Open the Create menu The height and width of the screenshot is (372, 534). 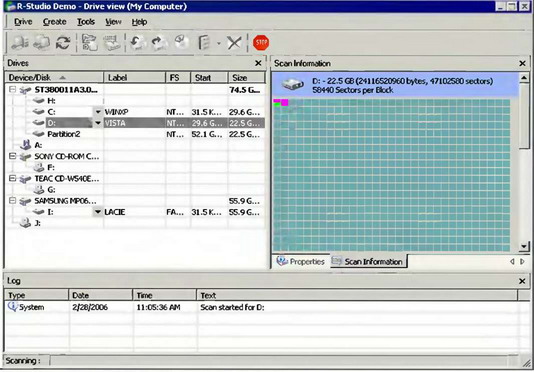[54, 22]
